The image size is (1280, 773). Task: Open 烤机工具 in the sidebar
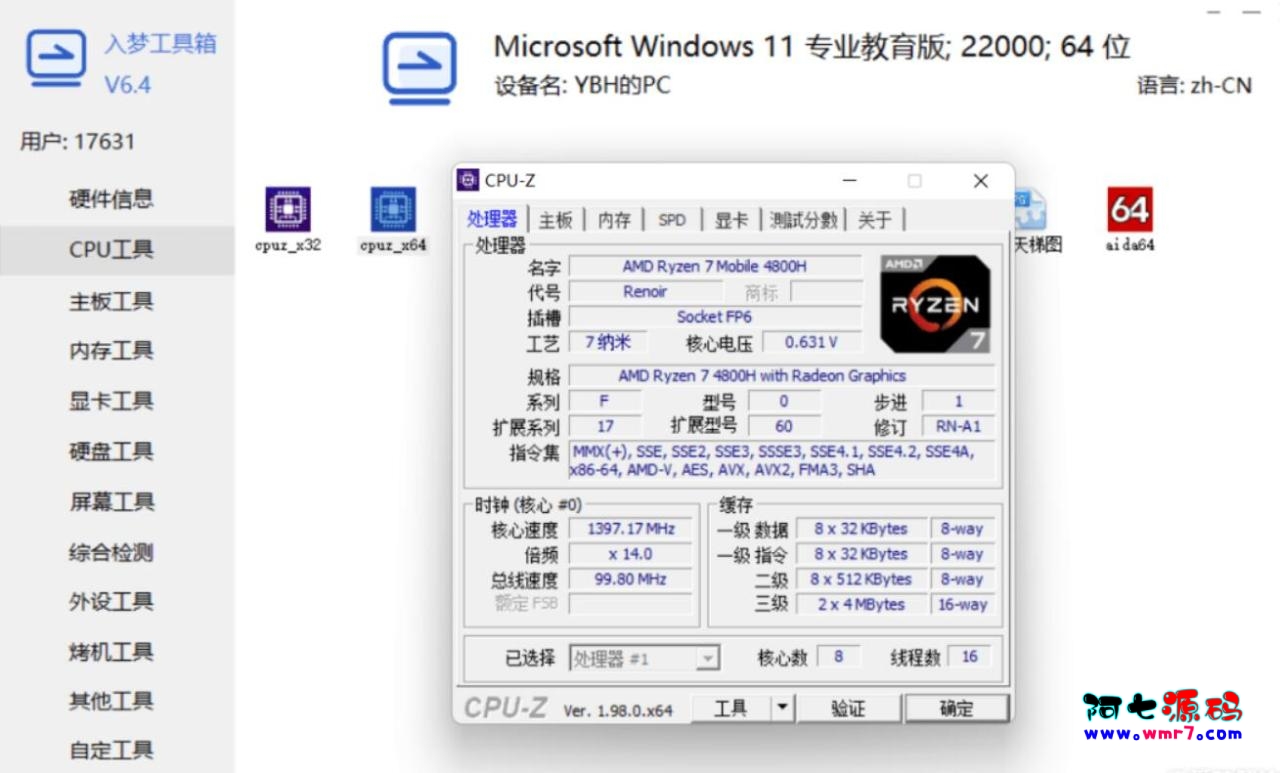pyautogui.click(x=111, y=652)
